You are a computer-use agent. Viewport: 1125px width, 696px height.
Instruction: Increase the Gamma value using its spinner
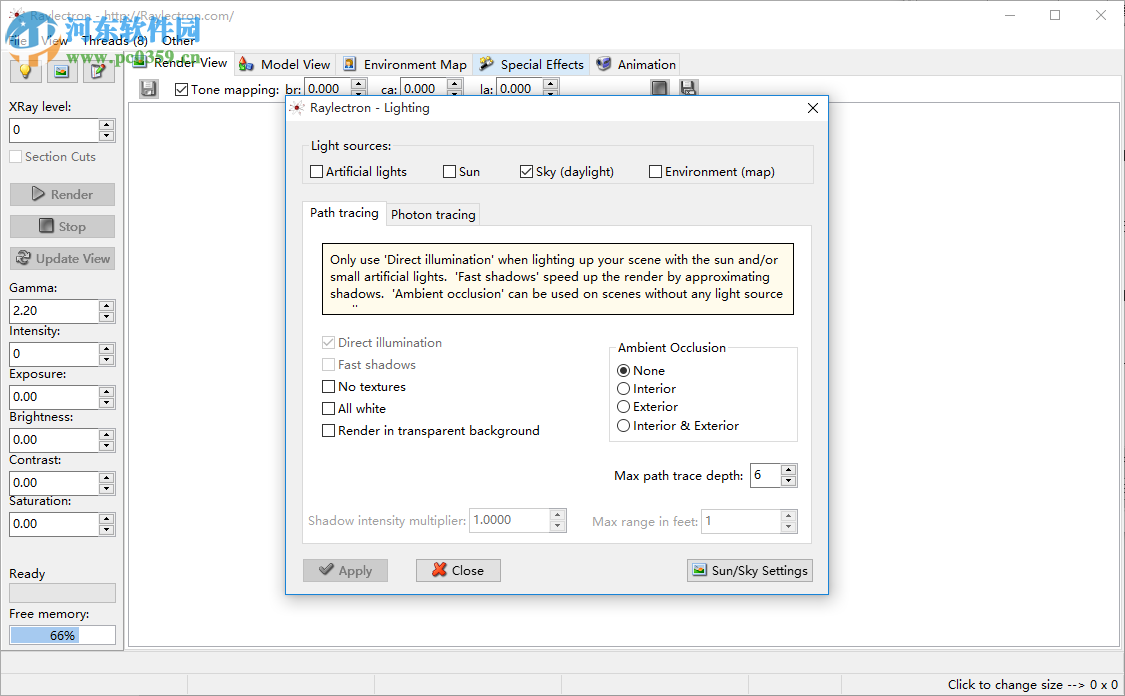(108, 305)
